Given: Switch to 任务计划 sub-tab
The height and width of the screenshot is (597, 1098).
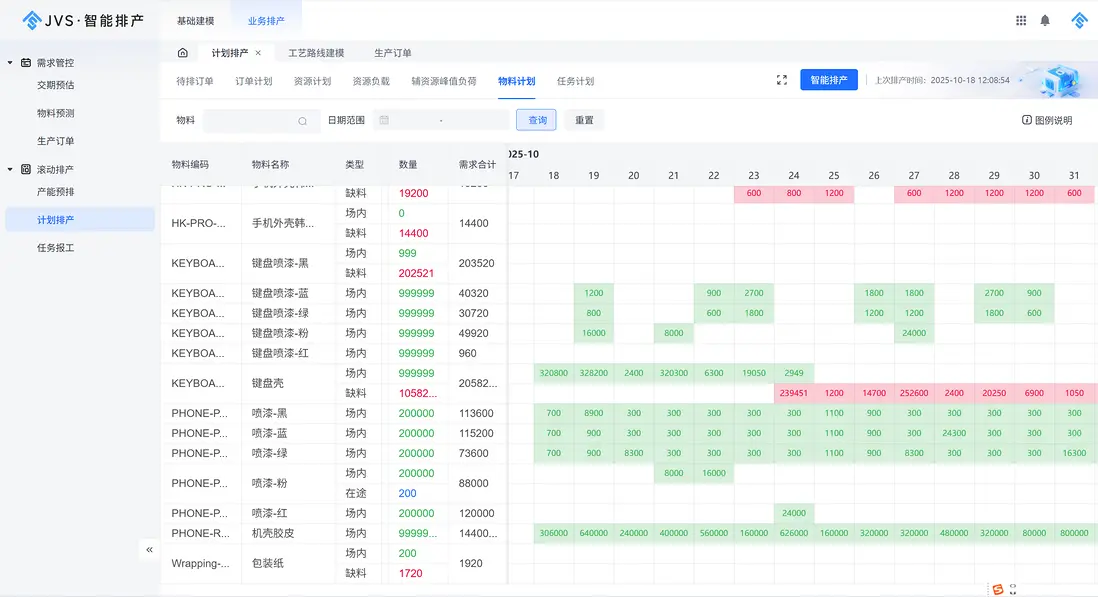Looking at the screenshot, I should pos(576,81).
